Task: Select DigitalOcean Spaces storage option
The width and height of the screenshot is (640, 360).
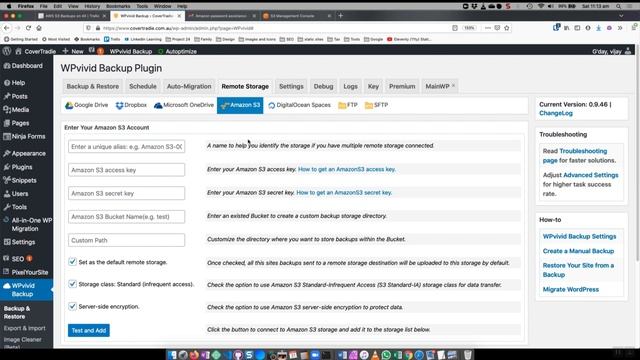Action: (299, 105)
